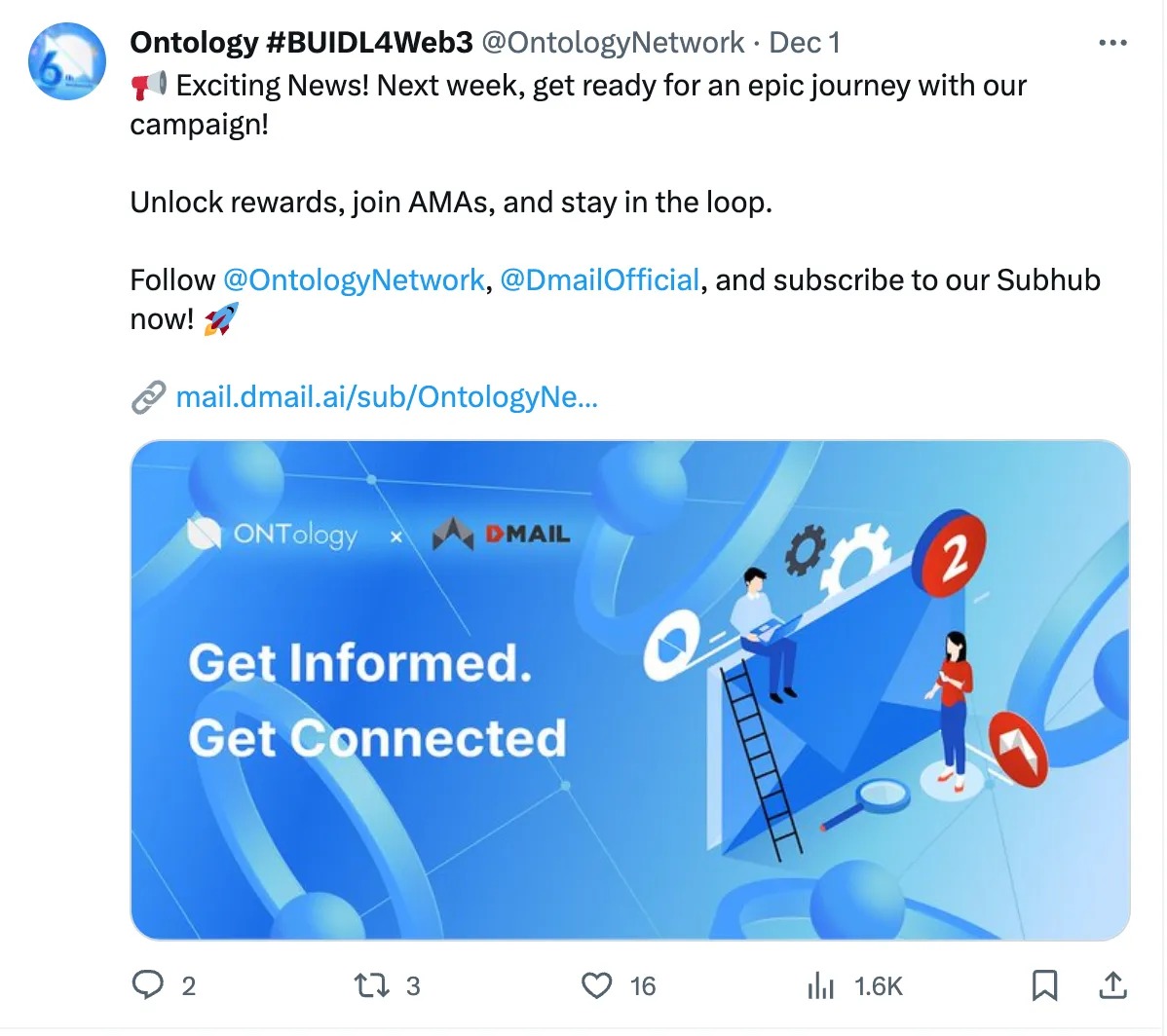This screenshot has width=1167, height=1036.
Task: Visit the mail.dmail.ai/sub/OntologyNe... link
Action: click(387, 397)
